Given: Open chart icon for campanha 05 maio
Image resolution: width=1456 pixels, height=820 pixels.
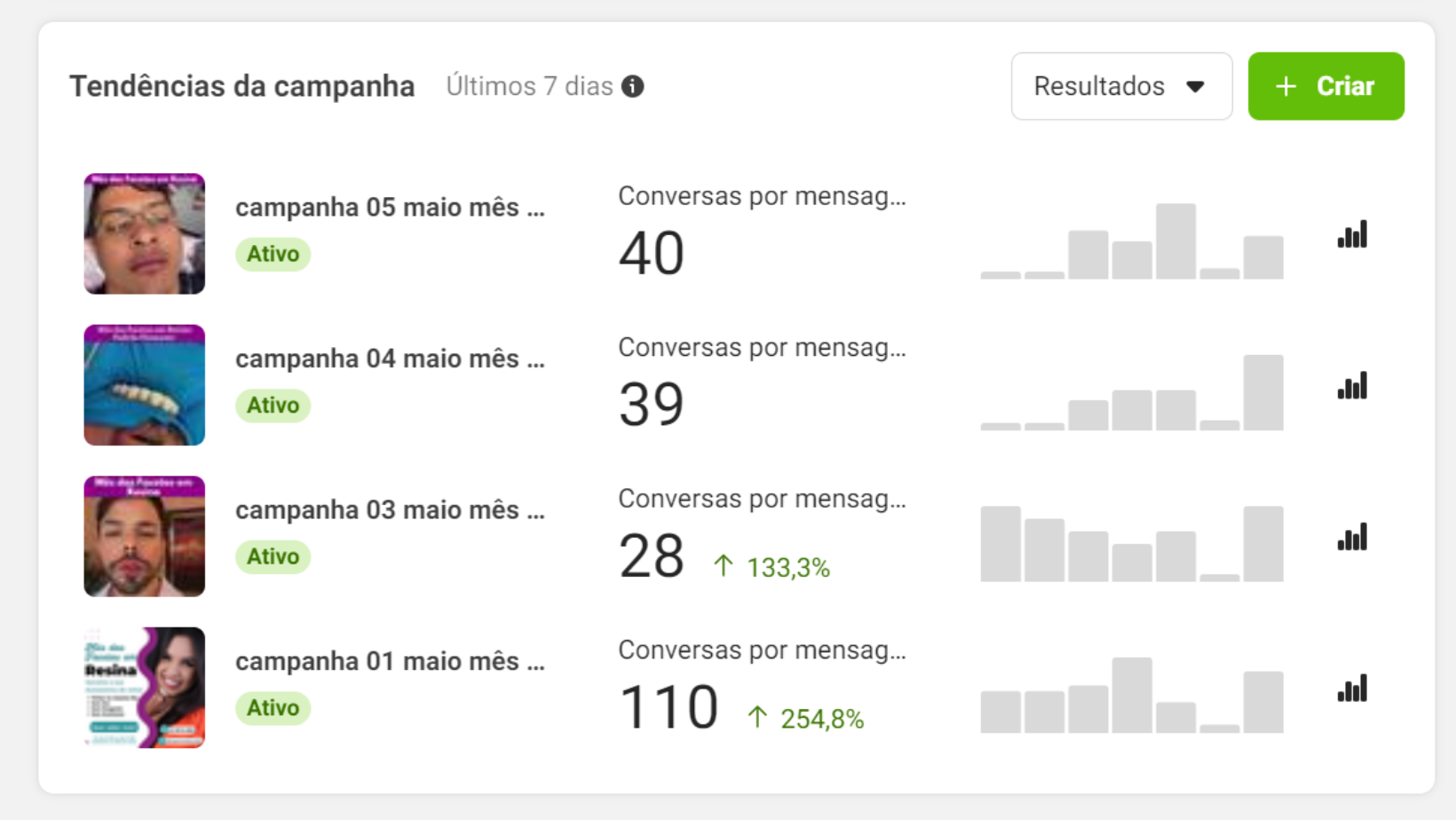Looking at the screenshot, I should 1352,235.
